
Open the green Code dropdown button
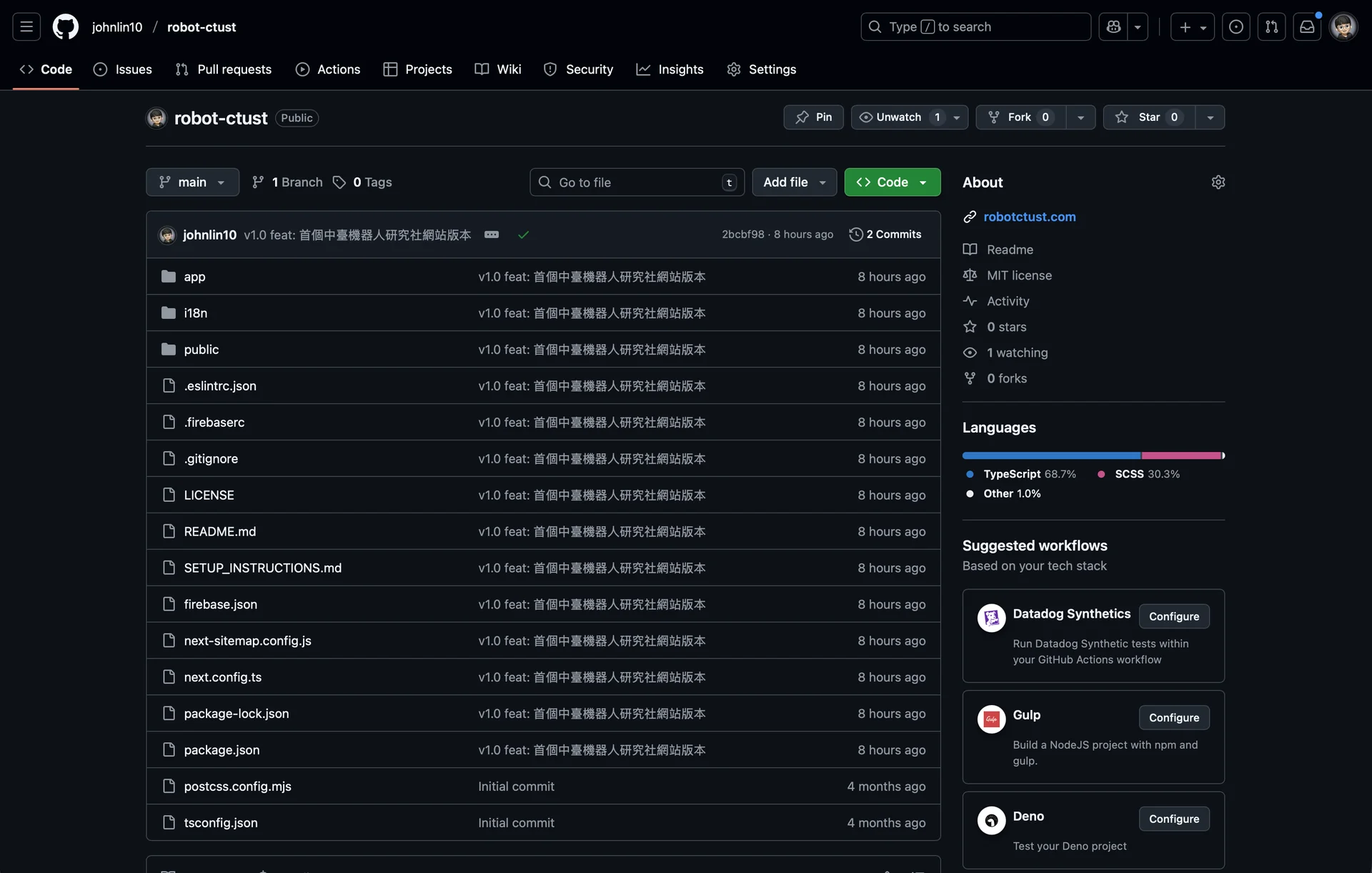[893, 182]
